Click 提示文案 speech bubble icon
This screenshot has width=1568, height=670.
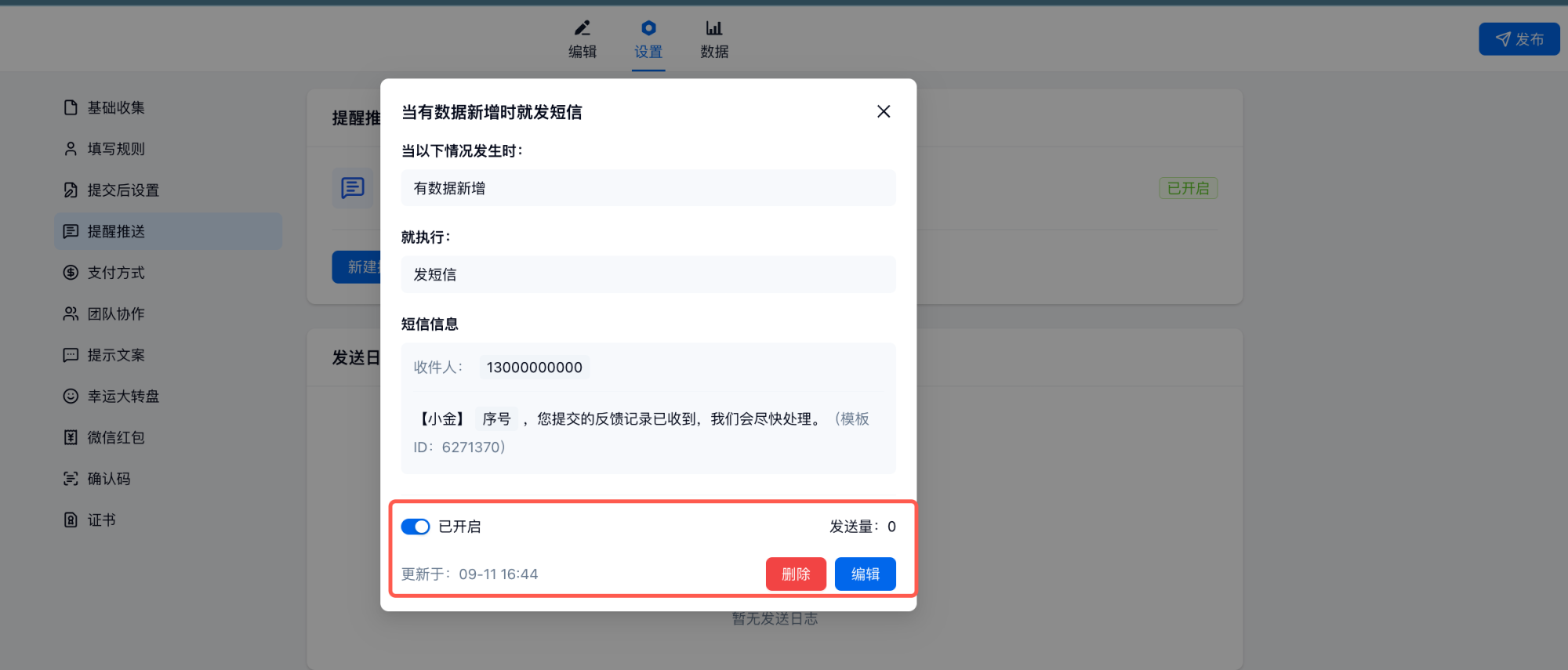pos(71,355)
